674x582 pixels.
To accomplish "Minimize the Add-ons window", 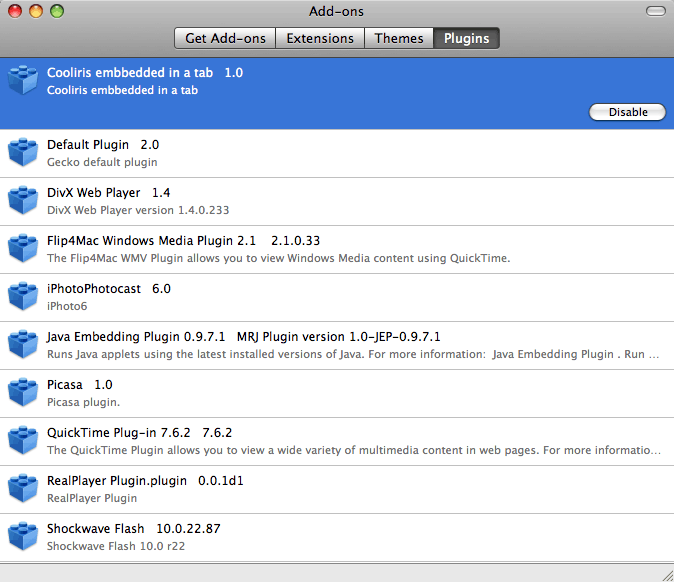I will pos(36,11).
